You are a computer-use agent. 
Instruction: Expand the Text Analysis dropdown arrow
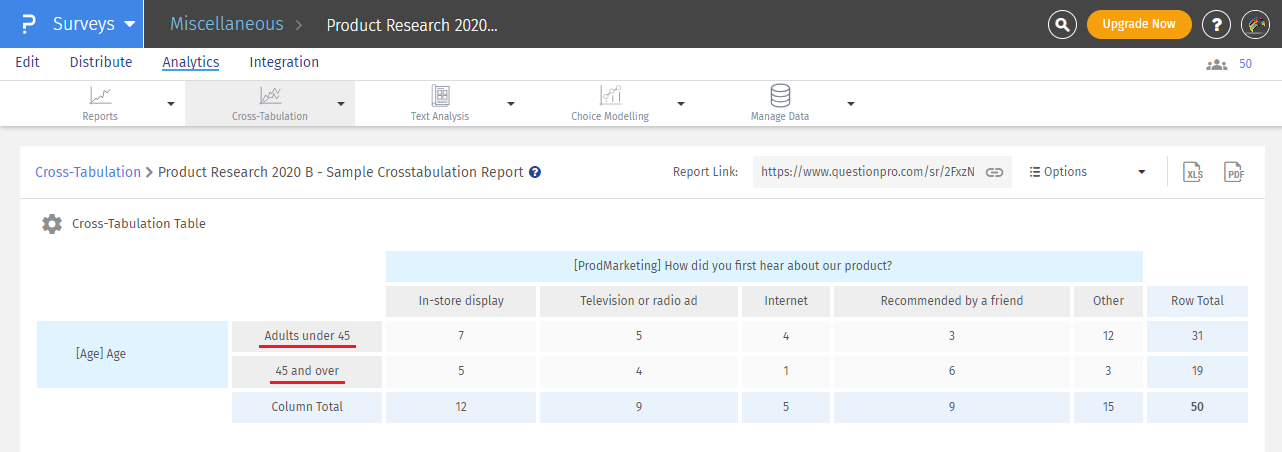pyautogui.click(x=511, y=104)
